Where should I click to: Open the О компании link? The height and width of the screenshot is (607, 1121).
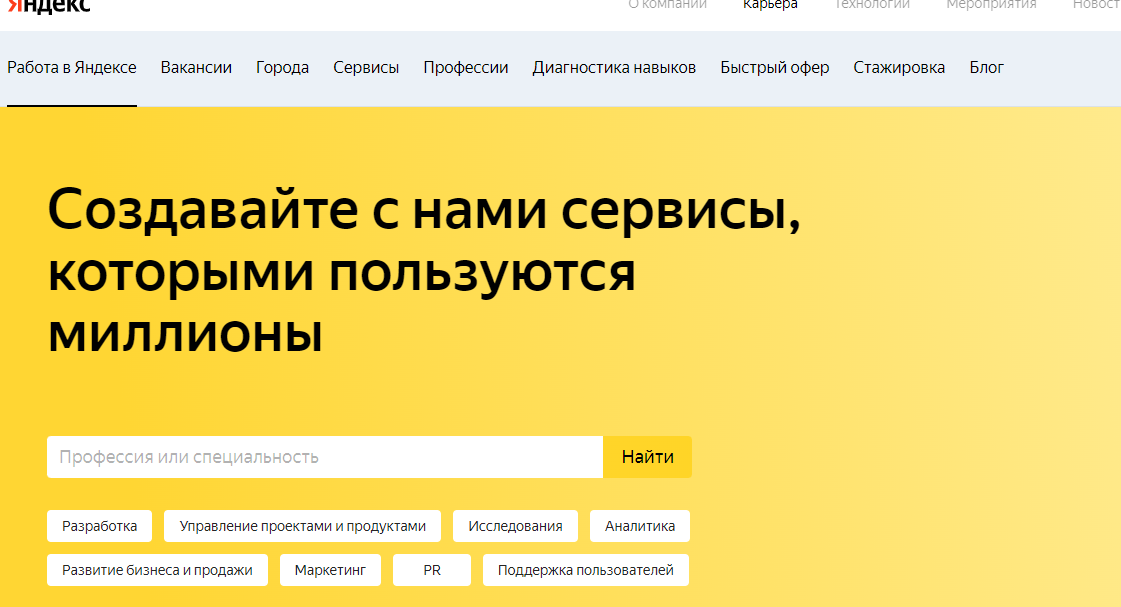coord(667,5)
